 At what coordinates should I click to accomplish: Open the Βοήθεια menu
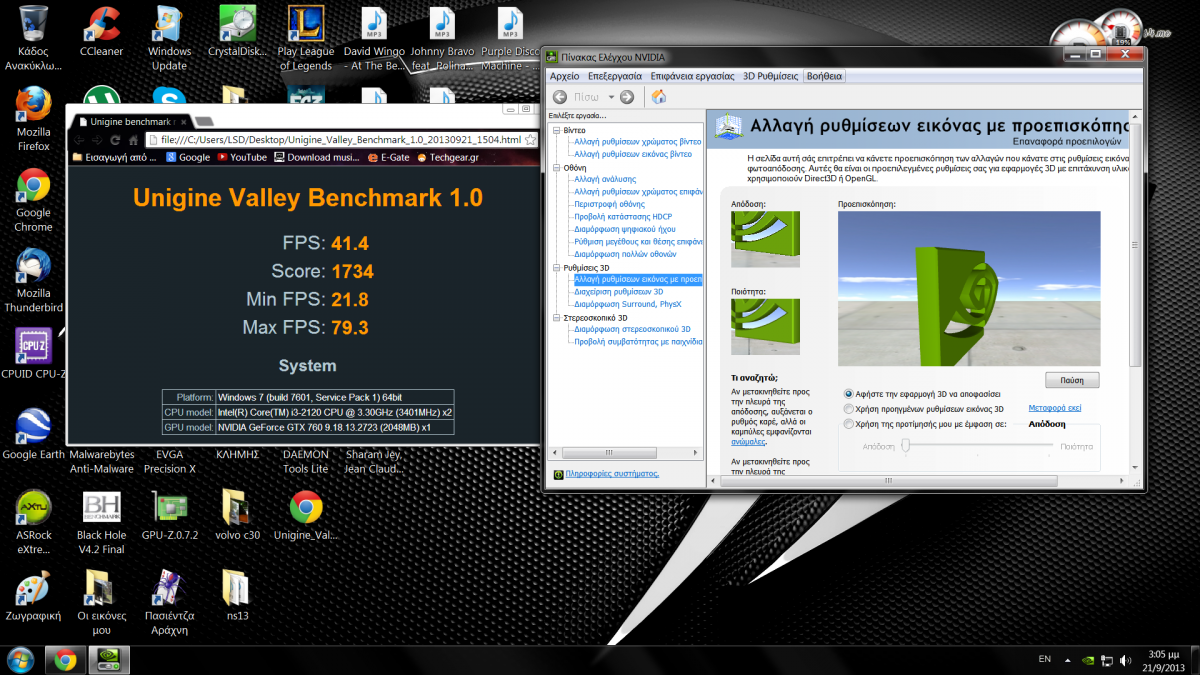tap(825, 75)
